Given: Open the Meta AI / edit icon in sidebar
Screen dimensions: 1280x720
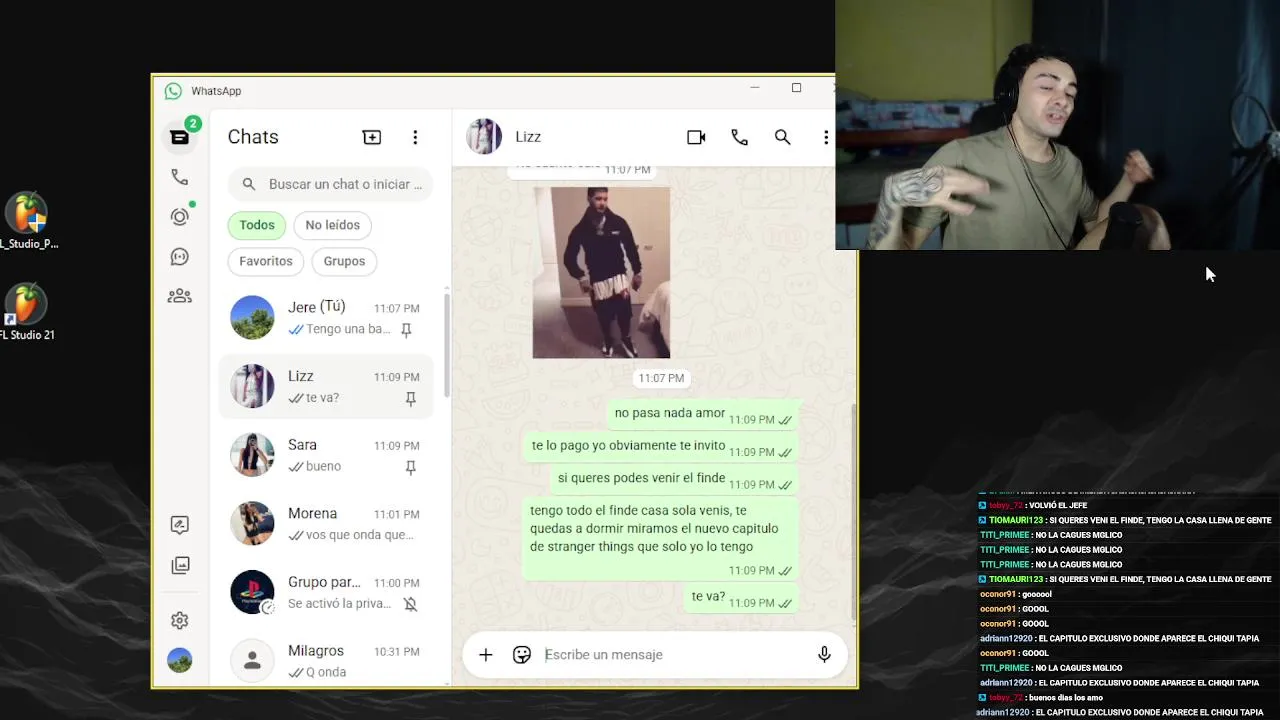Looking at the screenshot, I should click(x=180, y=525).
